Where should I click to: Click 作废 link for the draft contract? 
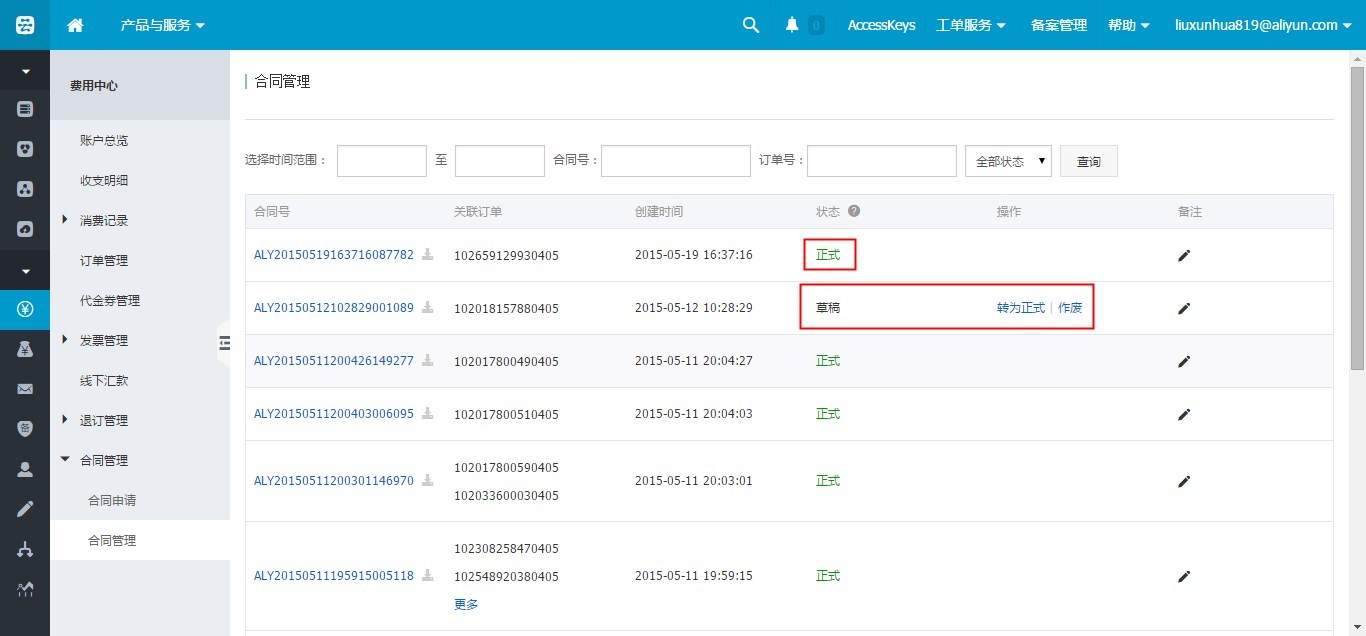pos(1070,308)
